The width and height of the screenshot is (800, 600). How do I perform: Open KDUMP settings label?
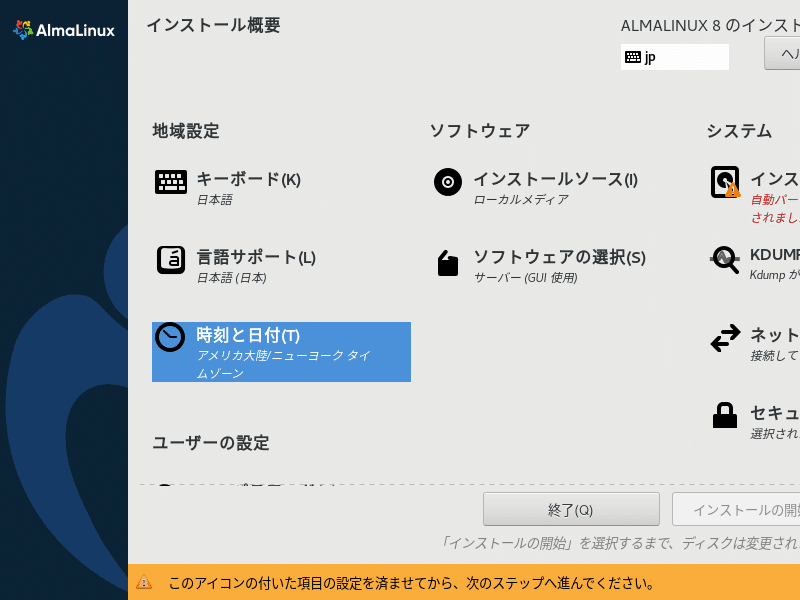click(774, 255)
